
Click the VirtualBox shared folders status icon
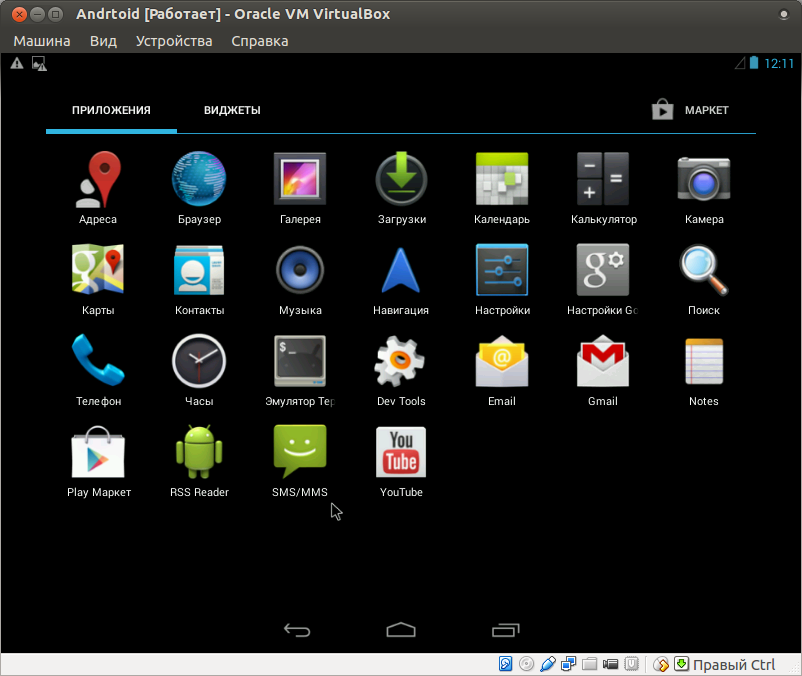coord(589,664)
